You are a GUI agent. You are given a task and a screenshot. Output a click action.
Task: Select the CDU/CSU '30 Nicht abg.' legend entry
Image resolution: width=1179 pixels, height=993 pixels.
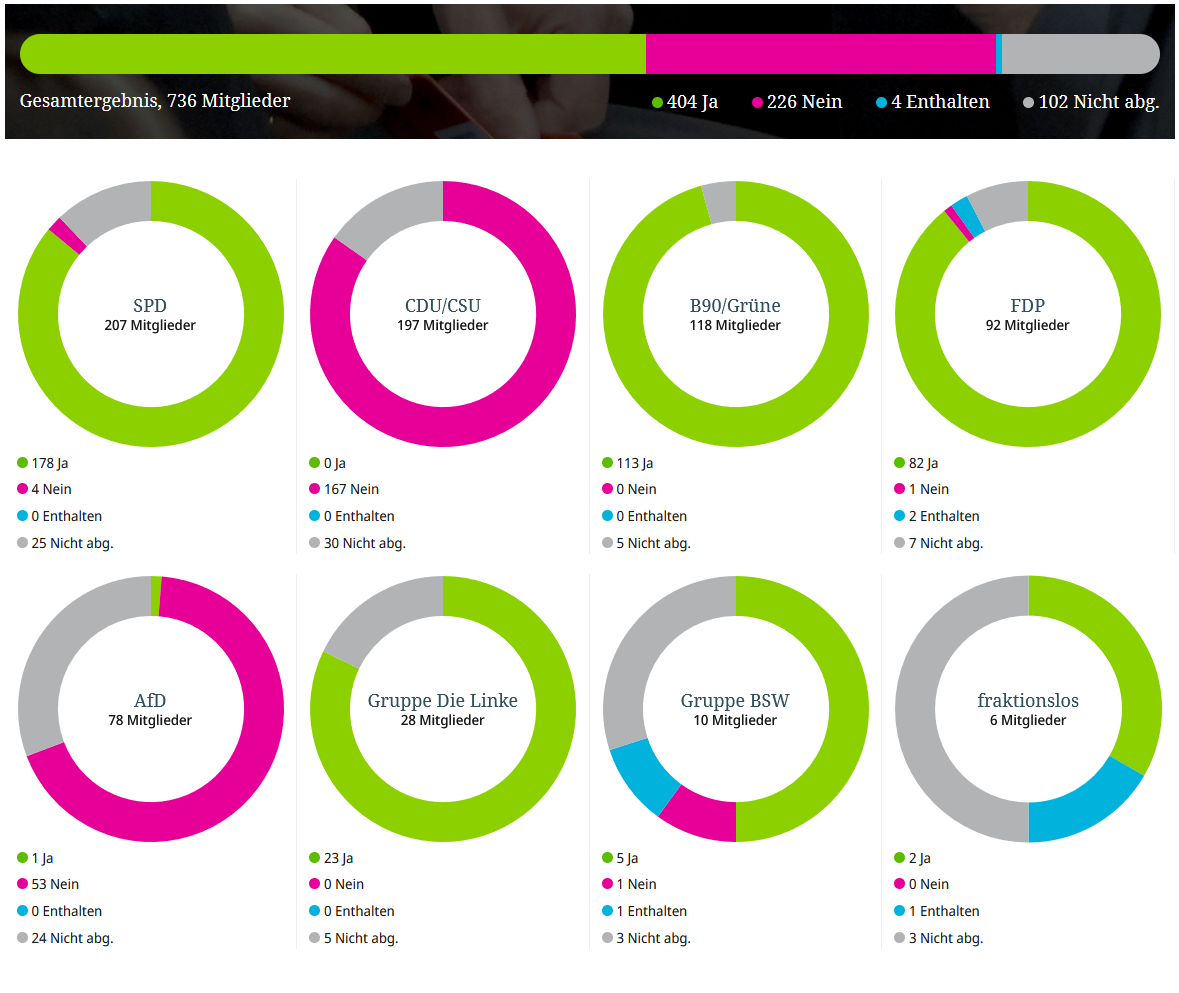coord(358,543)
